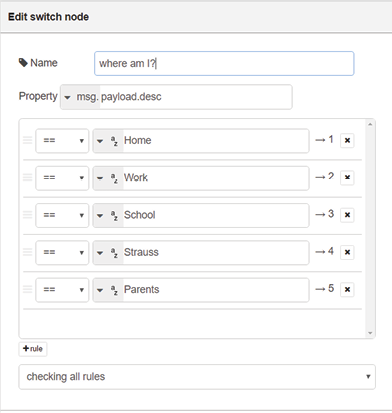Remove the Work rule using its x icon

(347, 178)
